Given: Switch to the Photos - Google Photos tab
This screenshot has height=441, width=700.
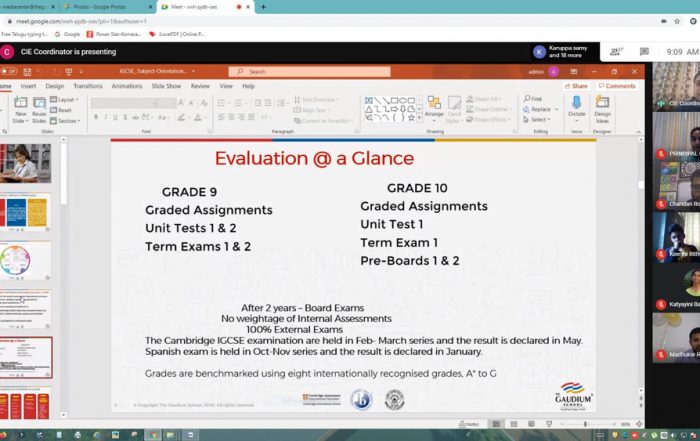Looking at the screenshot, I should [108, 6].
